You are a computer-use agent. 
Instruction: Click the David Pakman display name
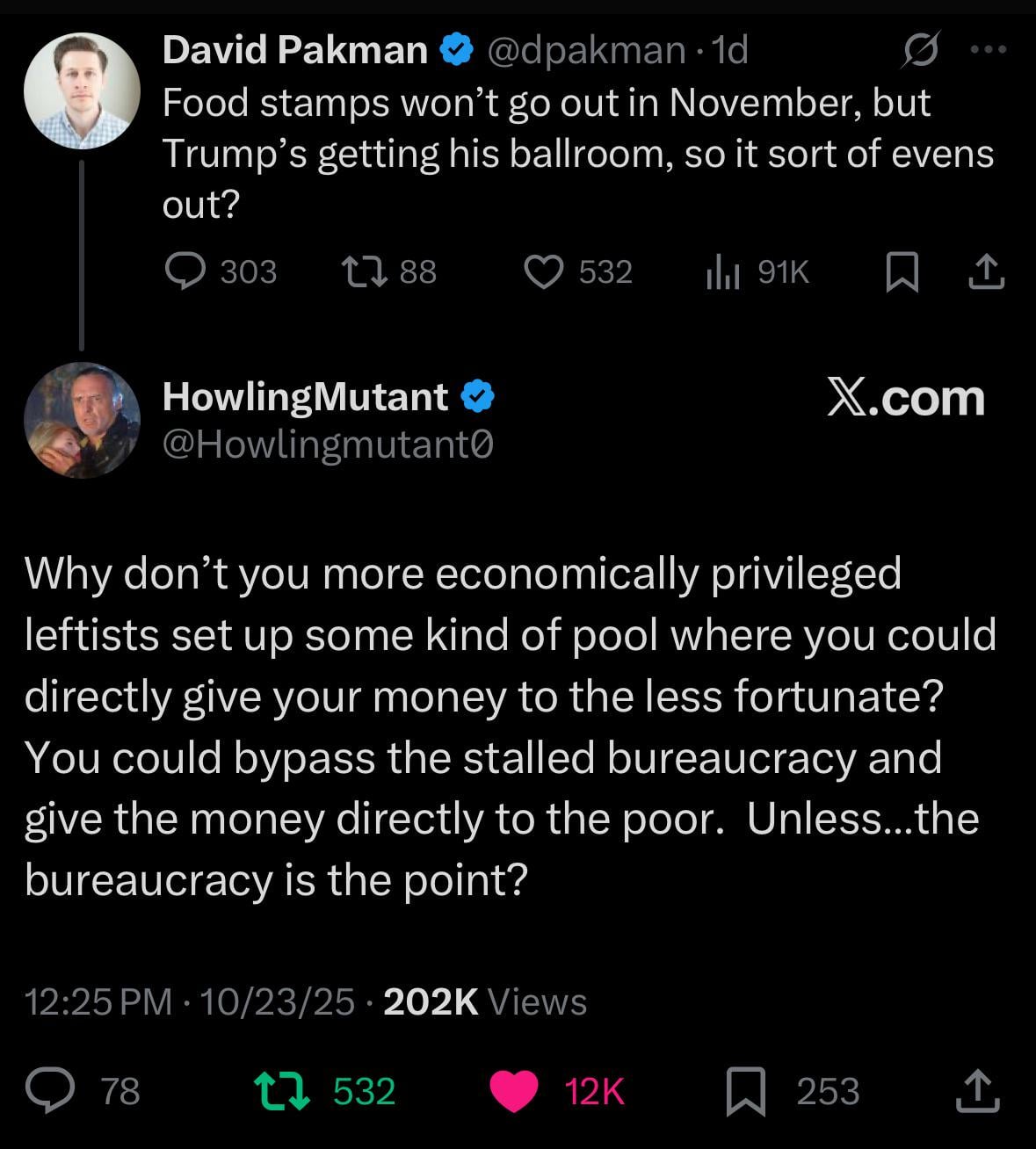(x=295, y=50)
